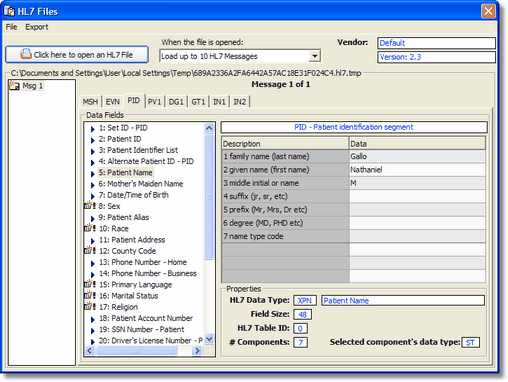
Task: Click the Patient Name data type description field
Action: (403, 301)
